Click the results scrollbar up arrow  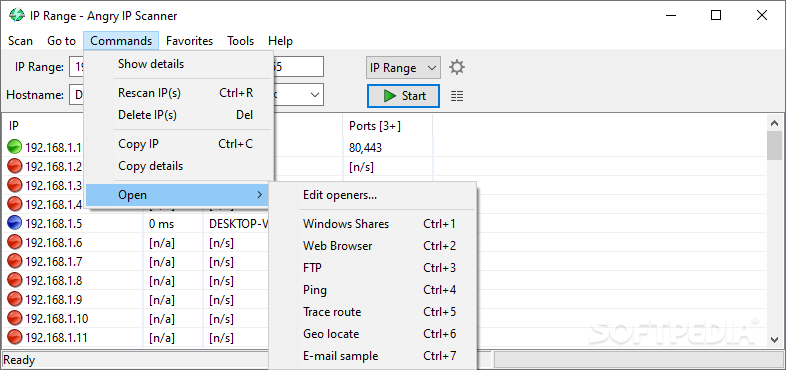pos(774,123)
